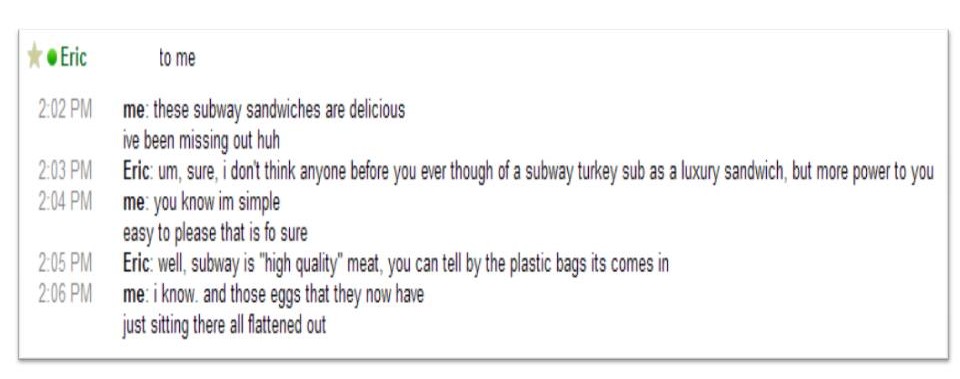
Task: Open the Eric sender name in header
Action: pyautogui.click(x=73, y=58)
